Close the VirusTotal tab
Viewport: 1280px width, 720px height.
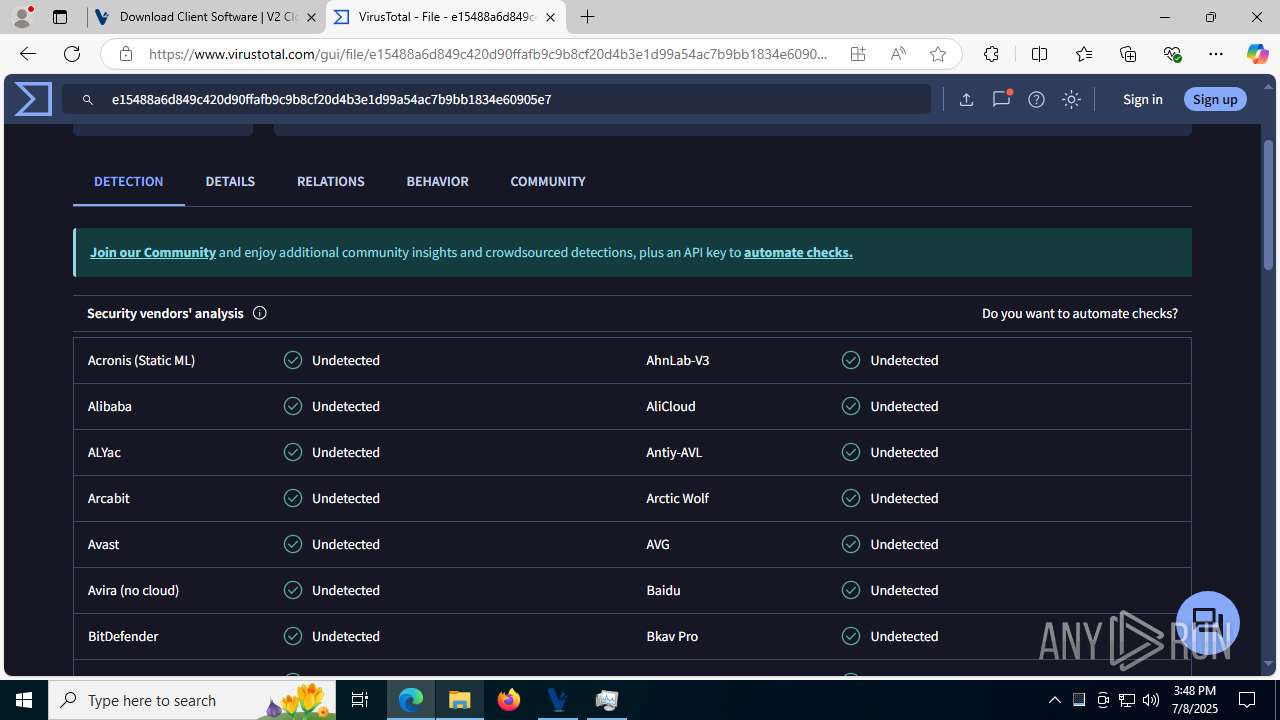click(550, 17)
